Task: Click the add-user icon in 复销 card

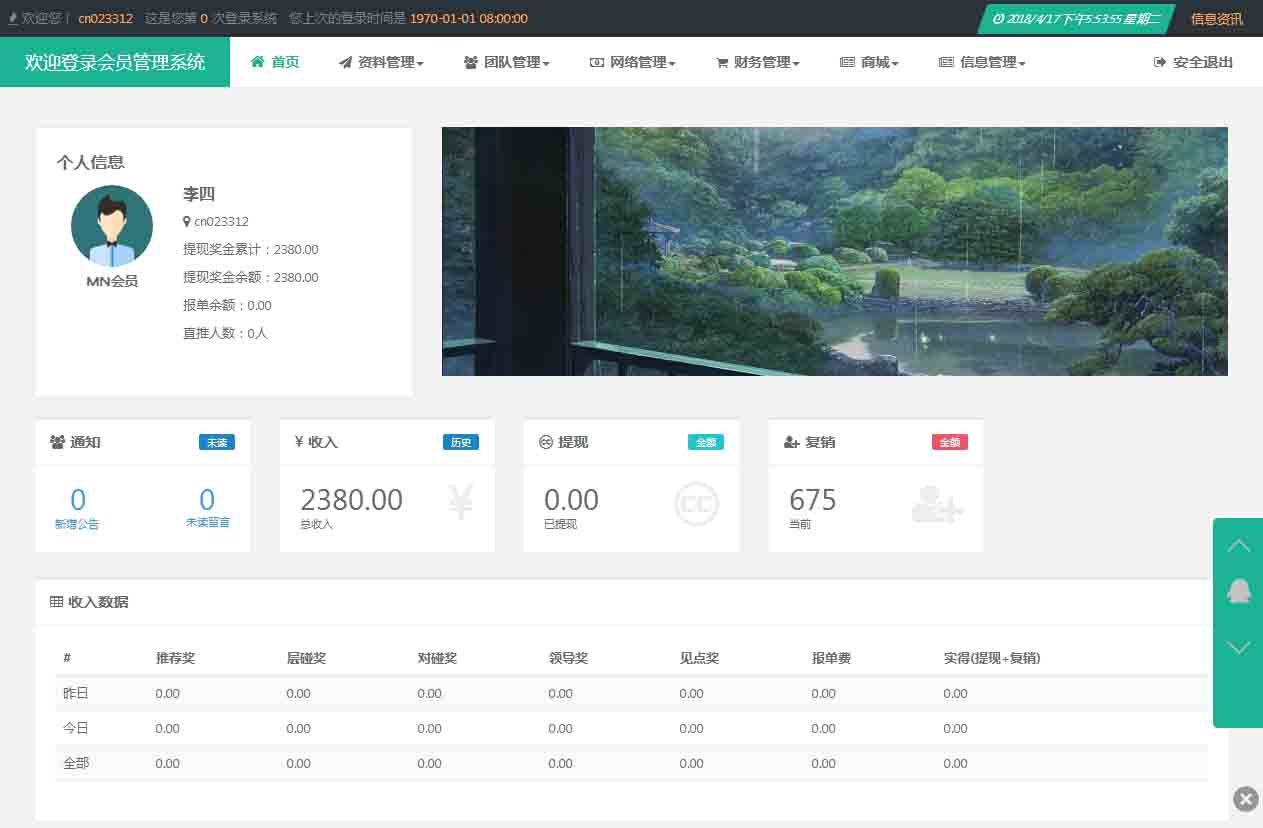Action: pyautogui.click(x=937, y=504)
